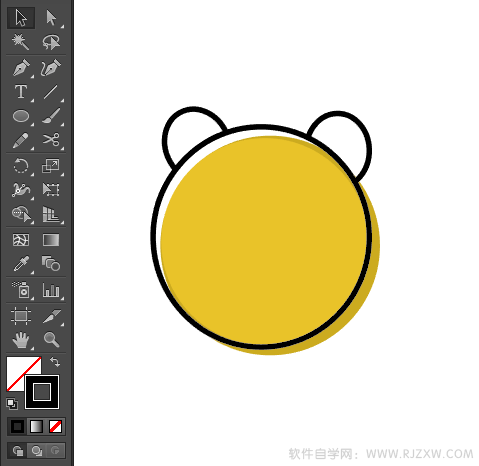Select the Blend tool
This screenshot has height=466, width=479.
click(51, 264)
